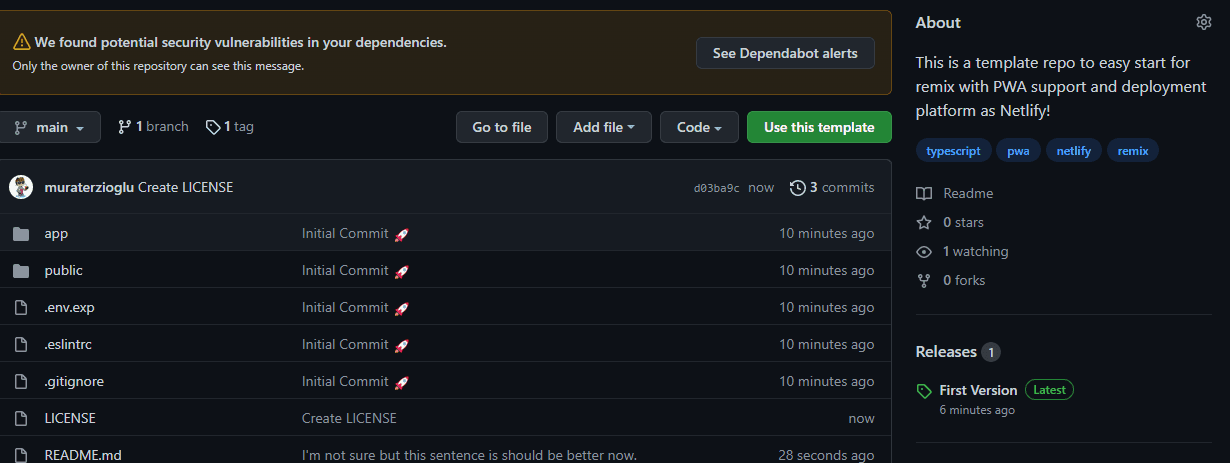
Task: Open the d03ba9c commit hash link
Action: 717,188
